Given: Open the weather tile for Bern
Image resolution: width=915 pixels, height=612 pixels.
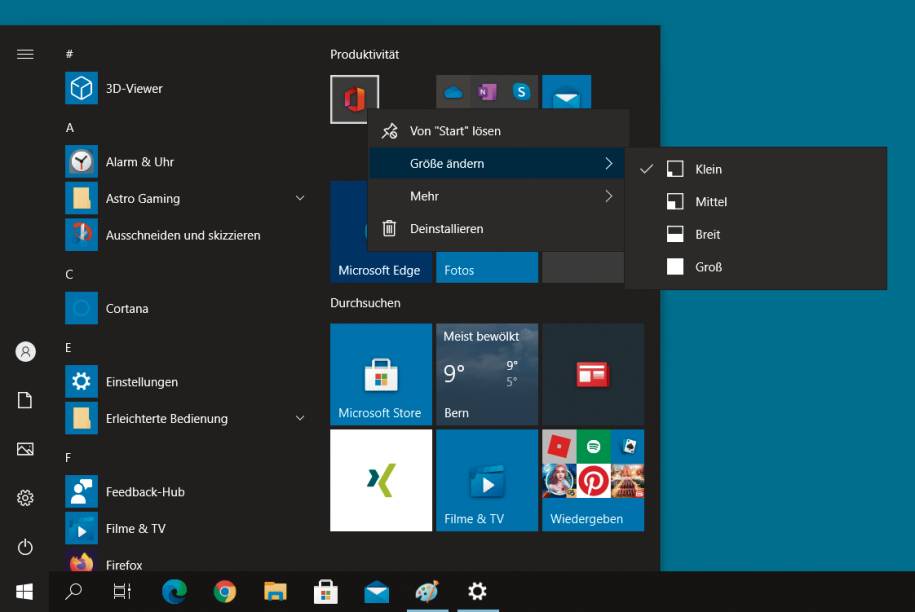Looking at the screenshot, I should 487,374.
